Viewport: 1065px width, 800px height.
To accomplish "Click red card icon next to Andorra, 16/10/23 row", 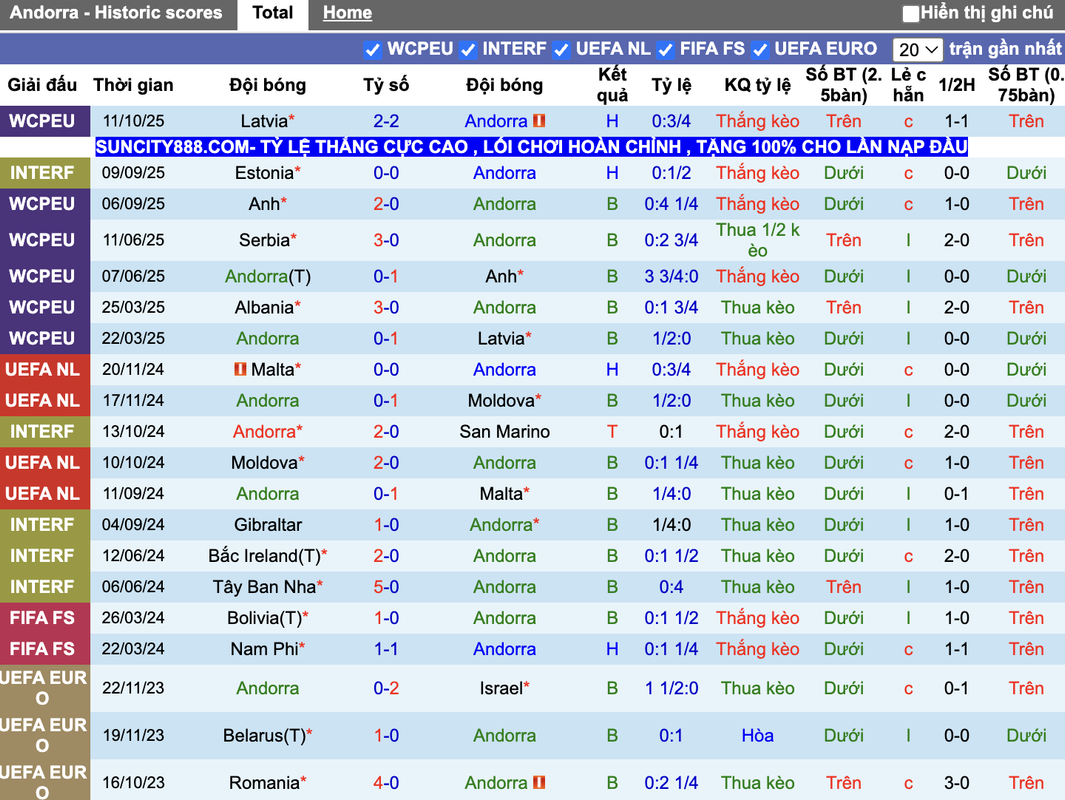I will (x=539, y=782).
